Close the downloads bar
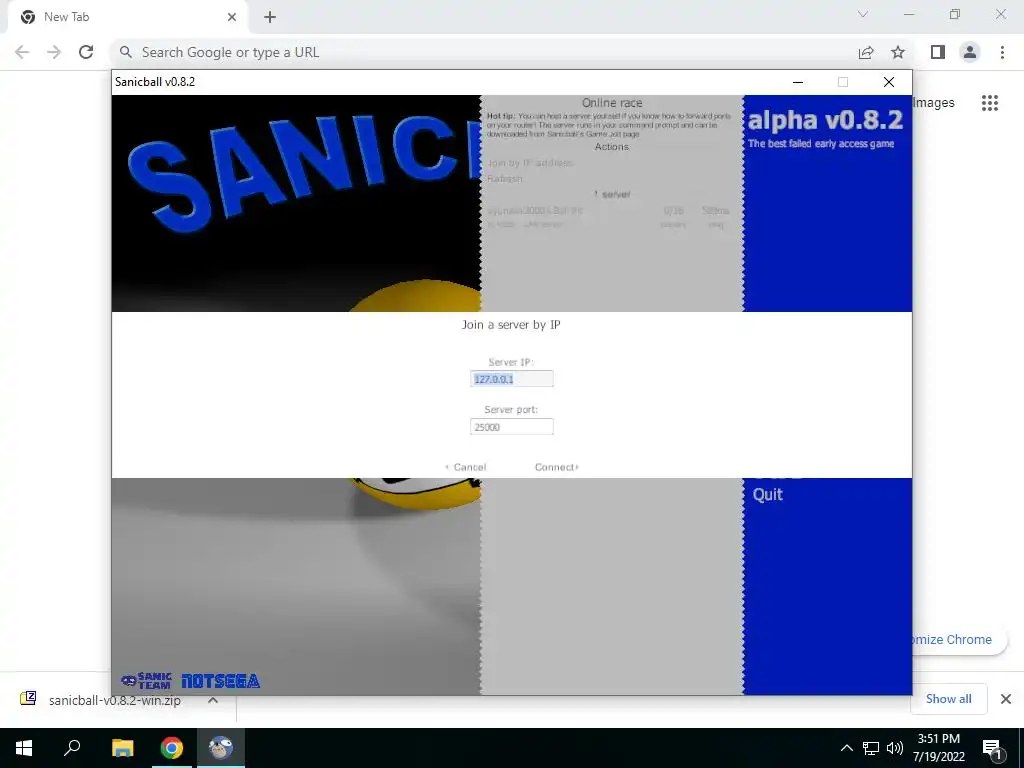This screenshot has height=768, width=1024. 1006,699
